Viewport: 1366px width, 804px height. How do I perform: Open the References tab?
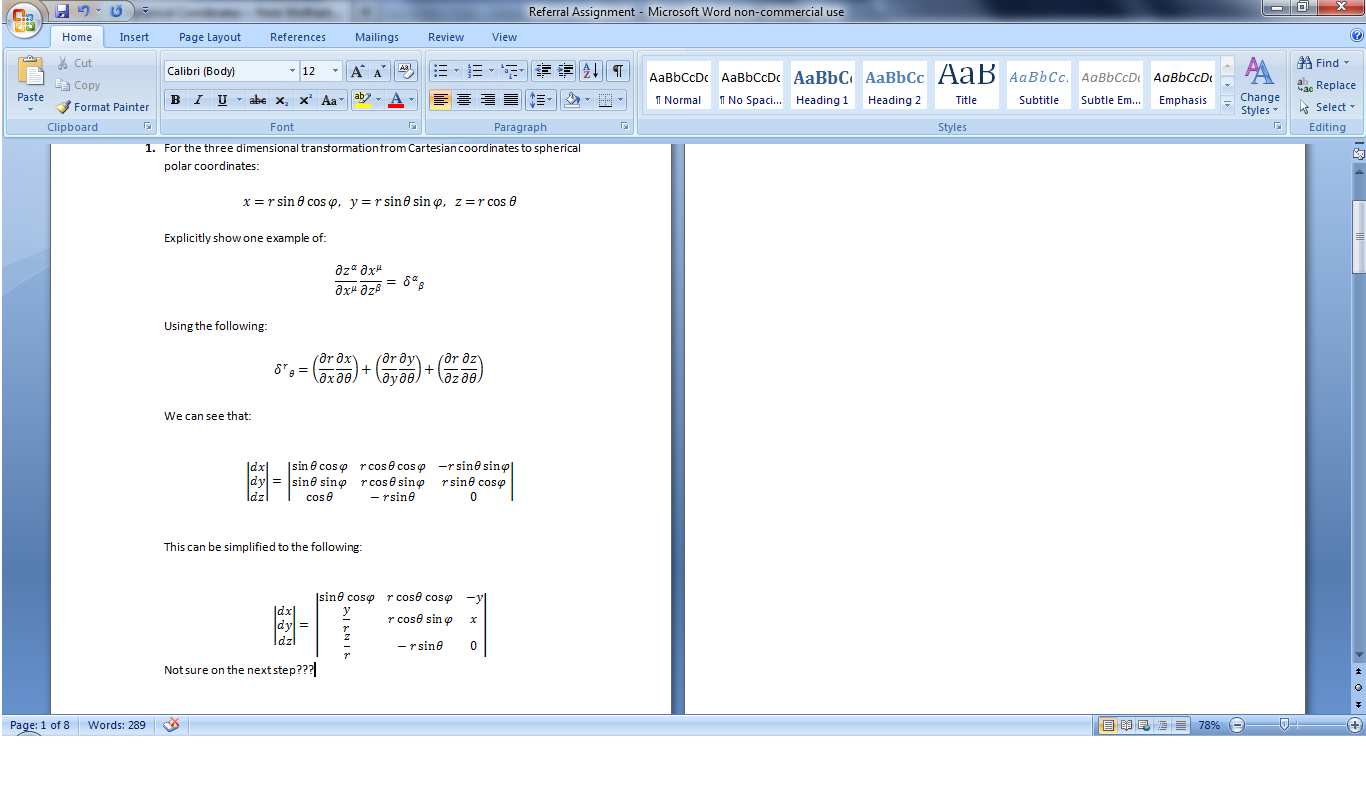297,37
